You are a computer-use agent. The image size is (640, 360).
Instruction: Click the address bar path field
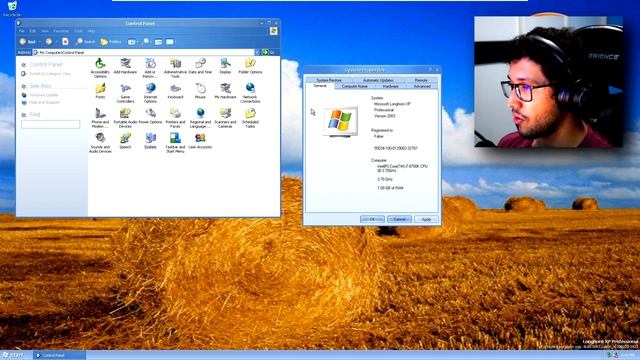[x=143, y=52]
